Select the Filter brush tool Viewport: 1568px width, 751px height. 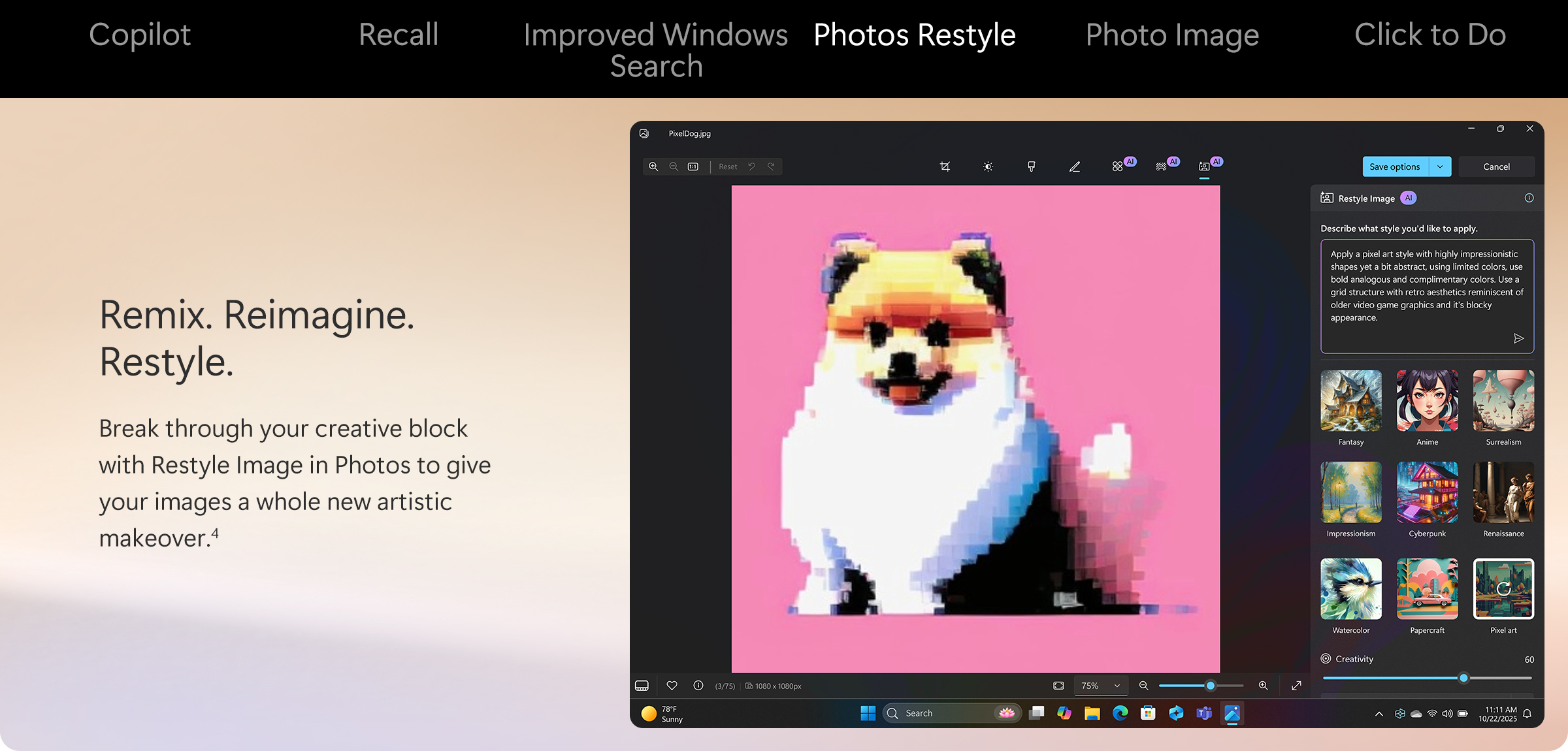click(x=1031, y=167)
